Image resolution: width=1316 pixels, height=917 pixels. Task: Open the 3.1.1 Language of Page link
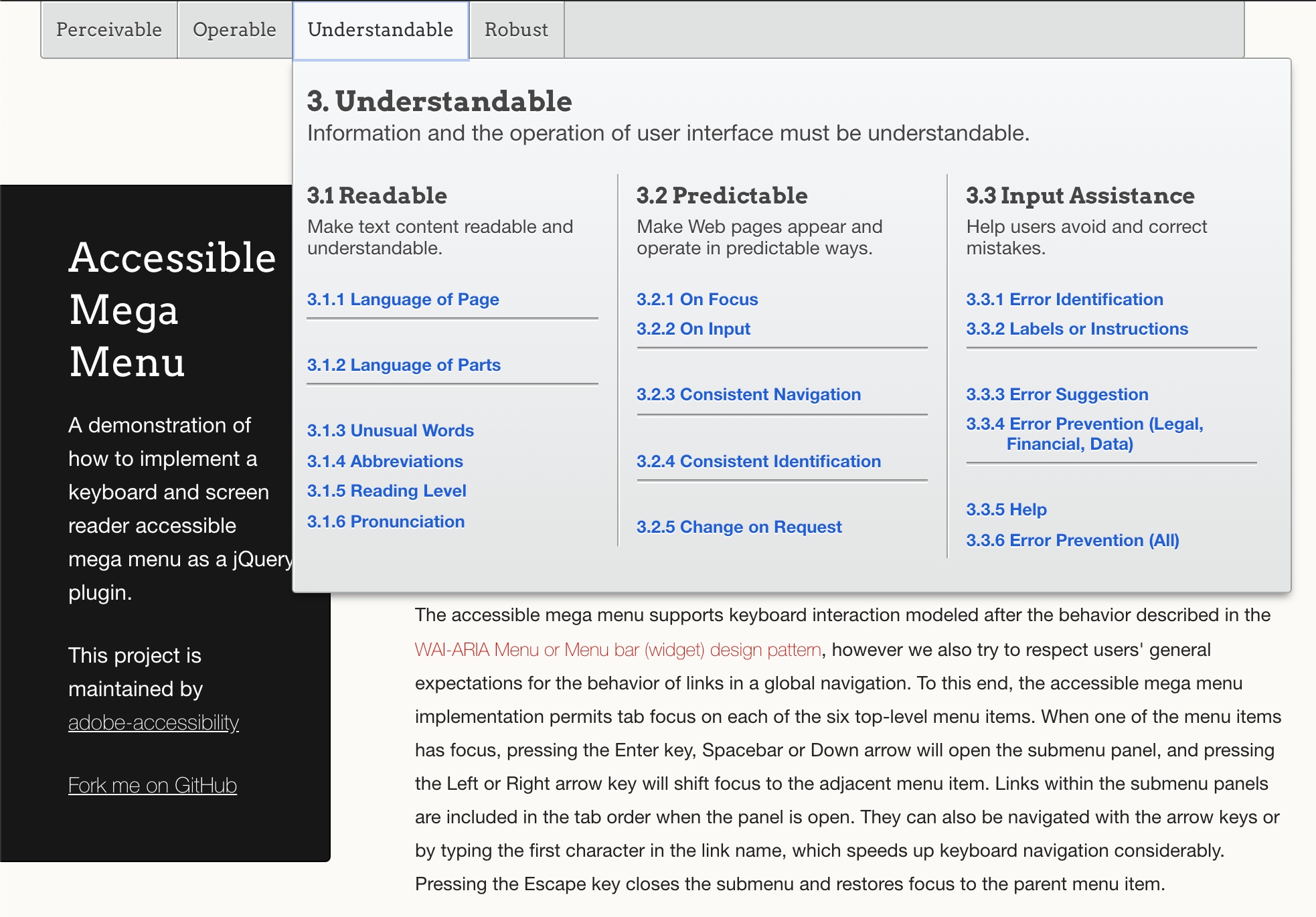click(x=403, y=299)
